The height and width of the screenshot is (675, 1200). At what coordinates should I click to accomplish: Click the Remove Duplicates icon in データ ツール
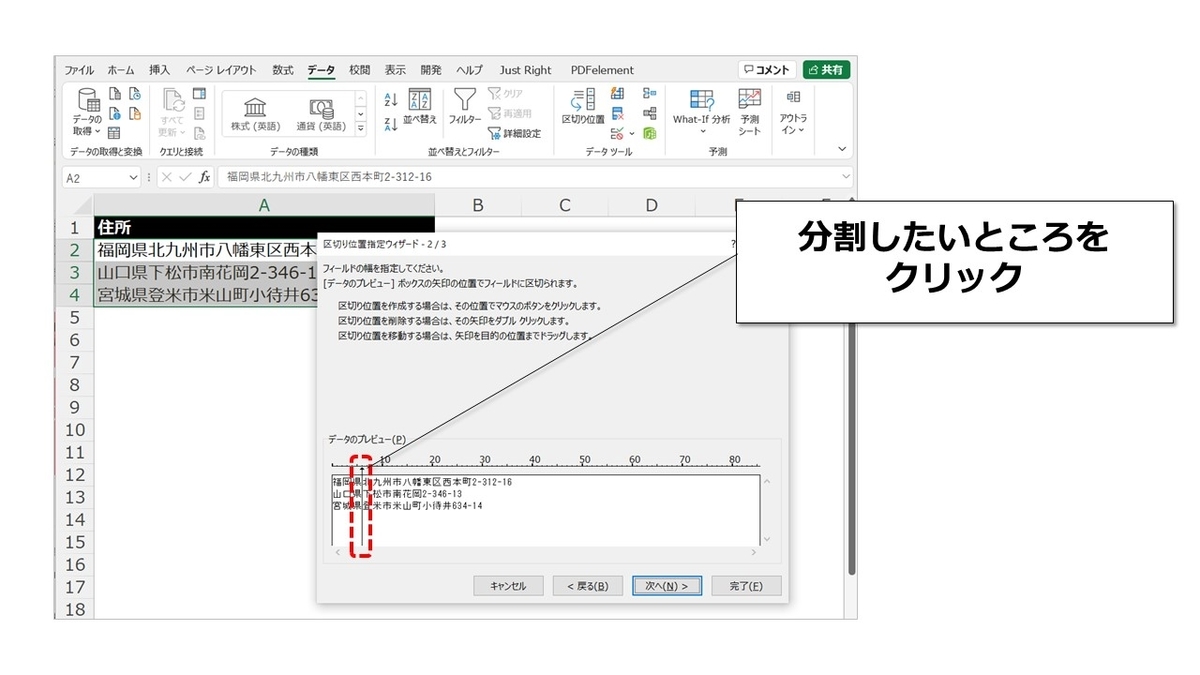point(618,113)
